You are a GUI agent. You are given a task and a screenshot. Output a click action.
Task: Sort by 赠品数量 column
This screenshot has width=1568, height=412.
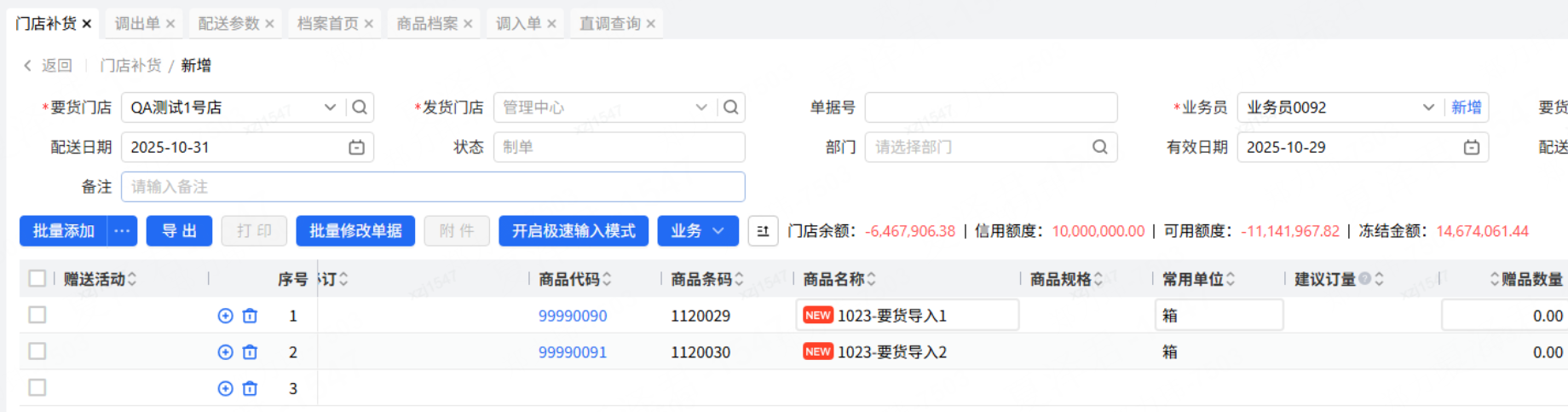(1495, 279)
